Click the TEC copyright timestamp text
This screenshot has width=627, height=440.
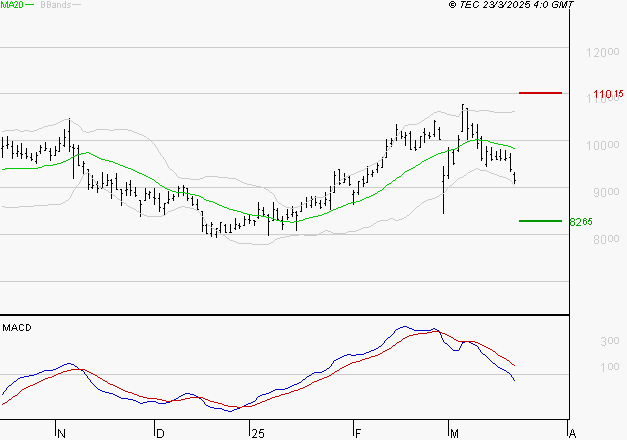(x=511, y=5)
